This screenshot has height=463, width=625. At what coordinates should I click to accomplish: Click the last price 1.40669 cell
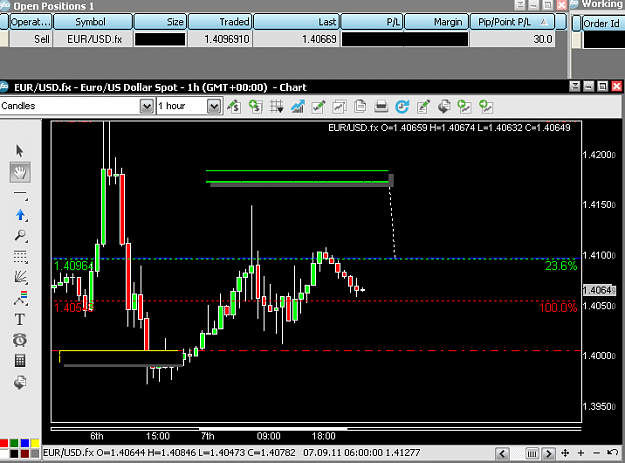pyautogui.click(x=297, y=39)
